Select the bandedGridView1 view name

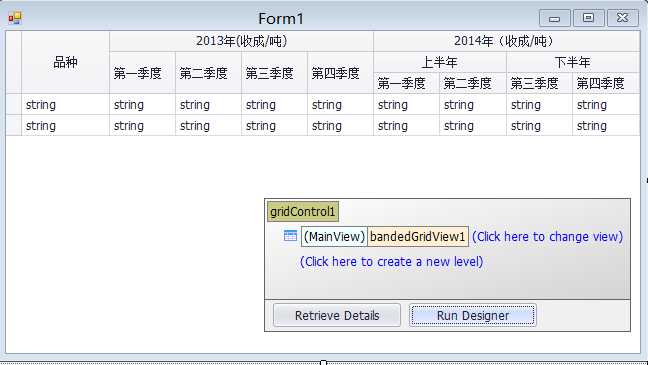pos(418,236)
